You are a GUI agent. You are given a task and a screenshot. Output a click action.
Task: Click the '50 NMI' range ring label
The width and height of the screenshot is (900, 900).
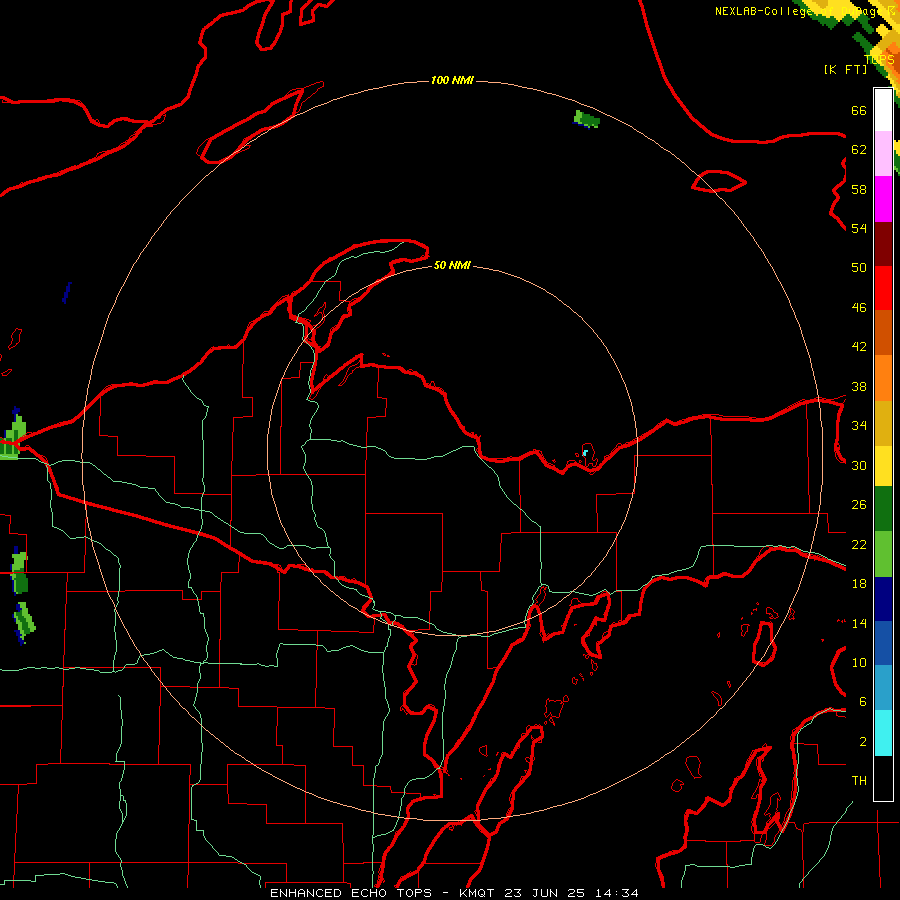[x=452, y=265]
